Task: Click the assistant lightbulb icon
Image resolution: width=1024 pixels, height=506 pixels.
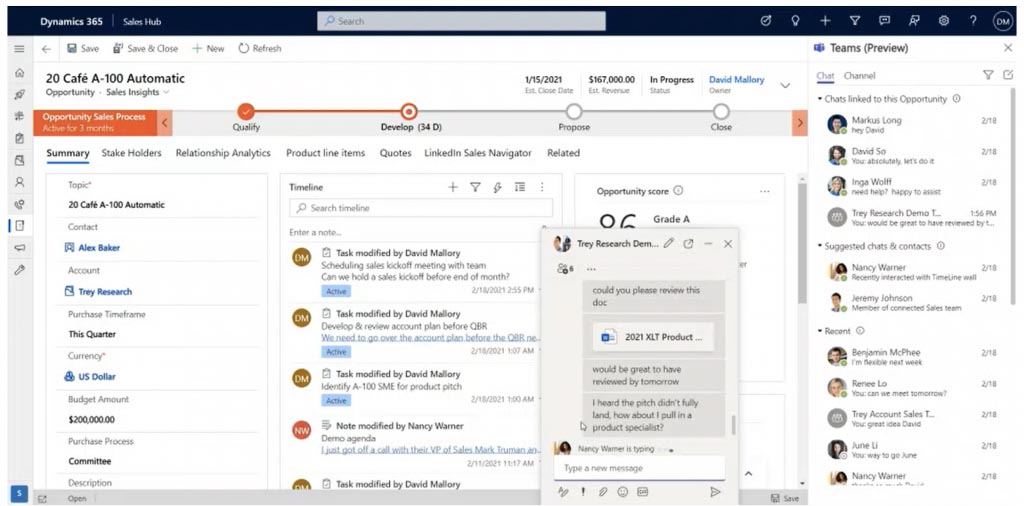Action: (x=795, y=21)
